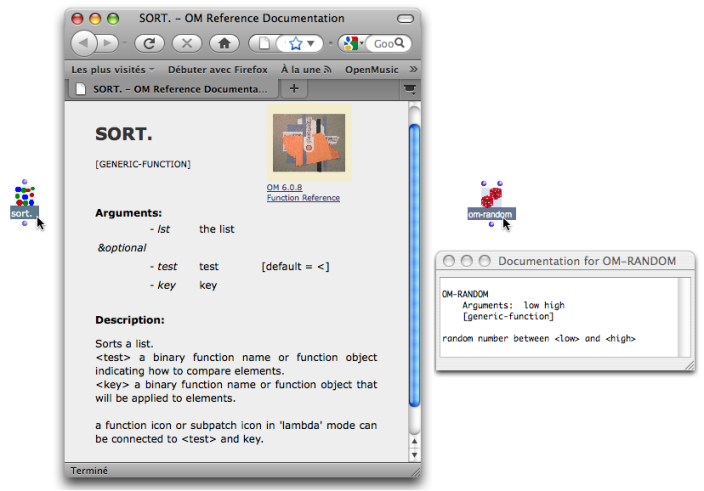Click the browser vertical scrollbar thumb
The height and width of the screenshot is (491, 704).
(414, 260)
